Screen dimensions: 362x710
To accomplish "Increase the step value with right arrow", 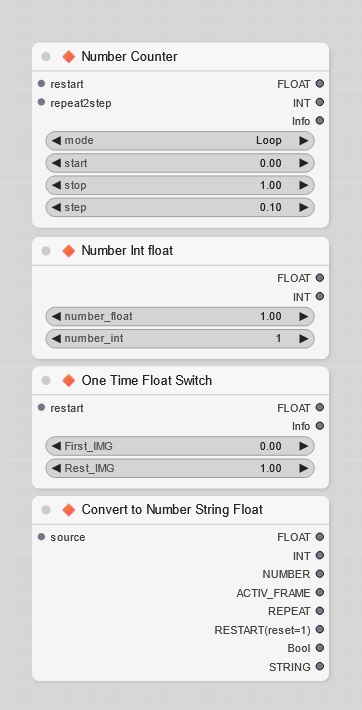I will click(304, 207).
